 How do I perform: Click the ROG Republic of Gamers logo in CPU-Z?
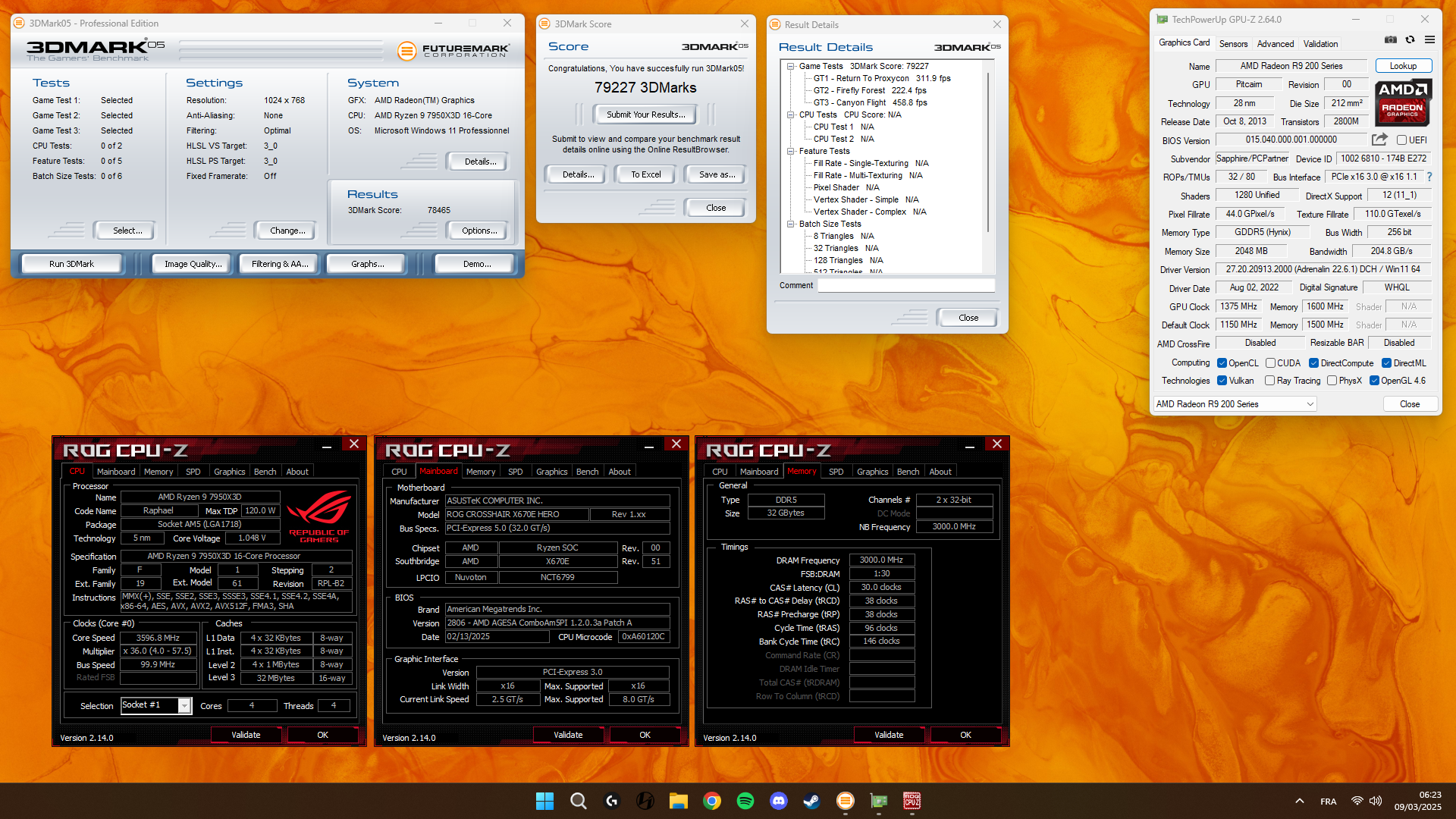[x=319, y=516]
